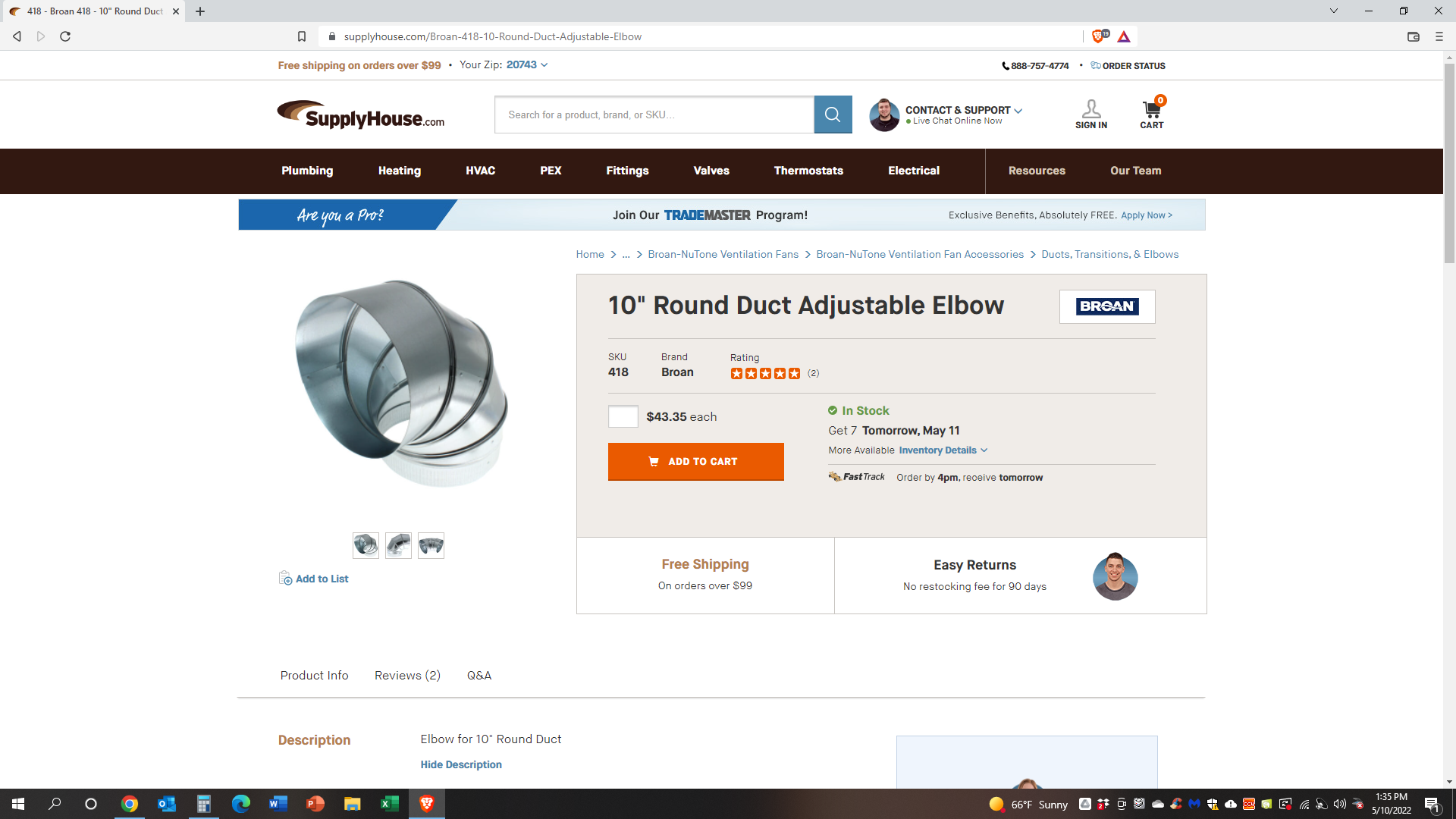
Task: Select the second elbow product thumbnail
Action: point(398,546)
